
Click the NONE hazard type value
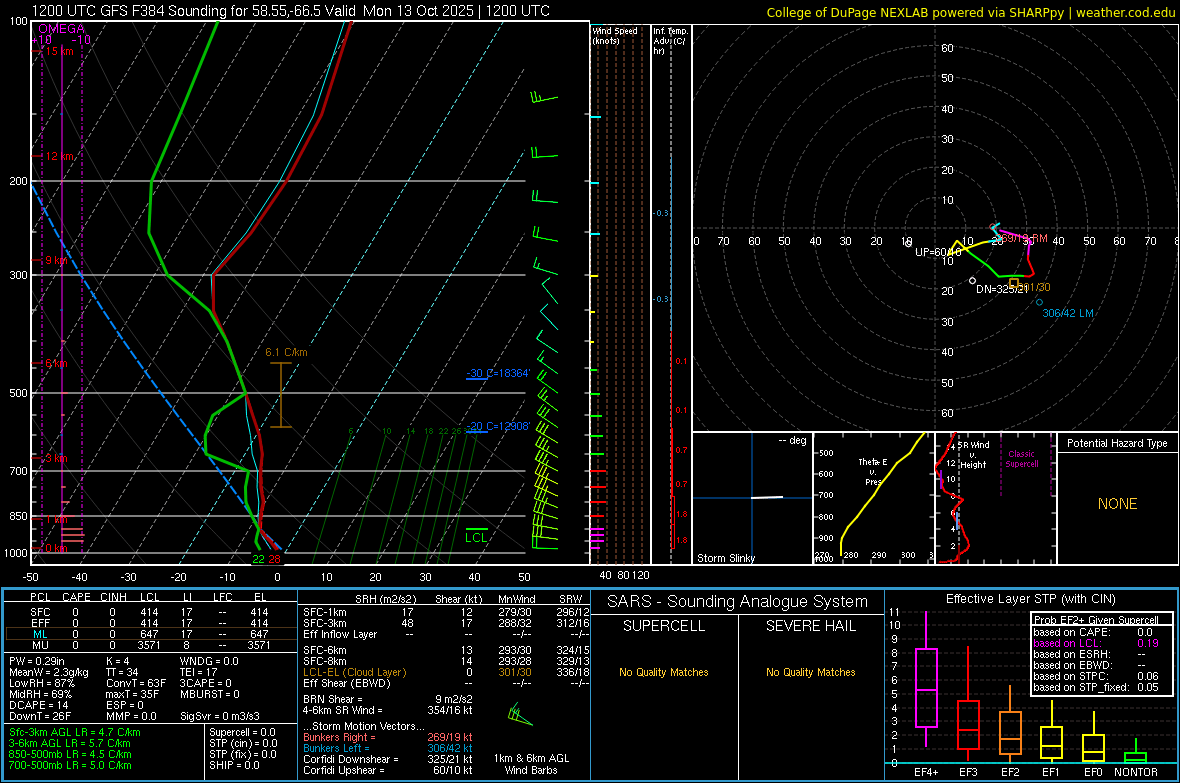pos(1117,504)
